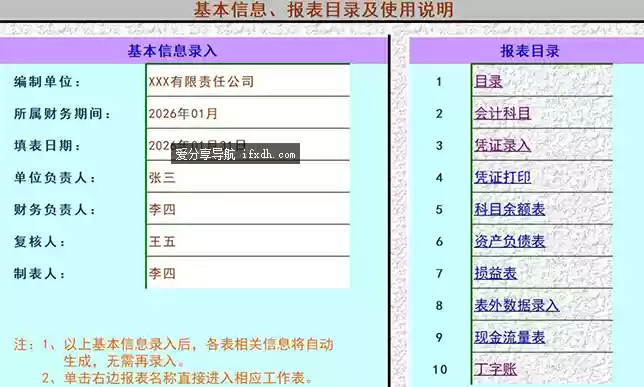Select 财务负责人 cell containing 李四
Viewport: 644px width, 387px height.
click(248, 209)
